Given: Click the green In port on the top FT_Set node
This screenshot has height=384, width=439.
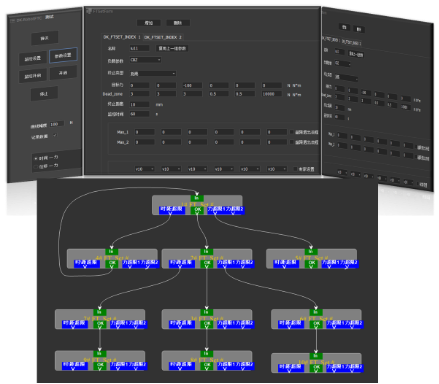Looking at the screenshot, I should point(197,198).
